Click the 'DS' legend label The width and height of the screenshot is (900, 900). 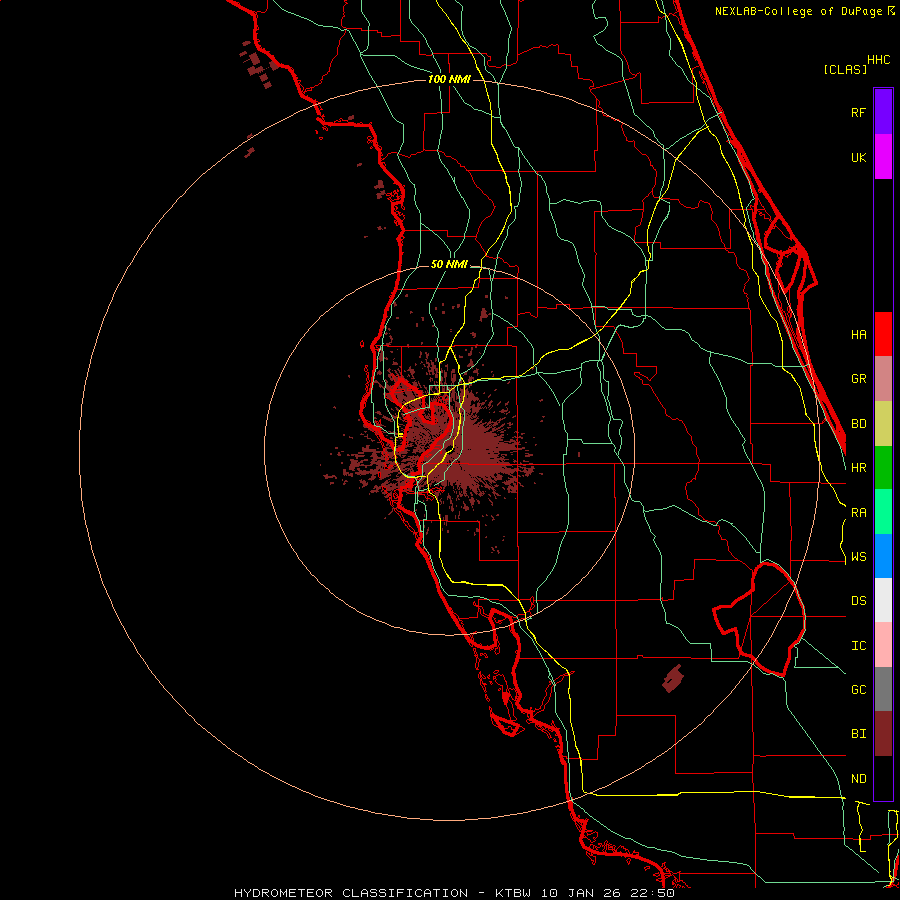(x=859, y=601)
